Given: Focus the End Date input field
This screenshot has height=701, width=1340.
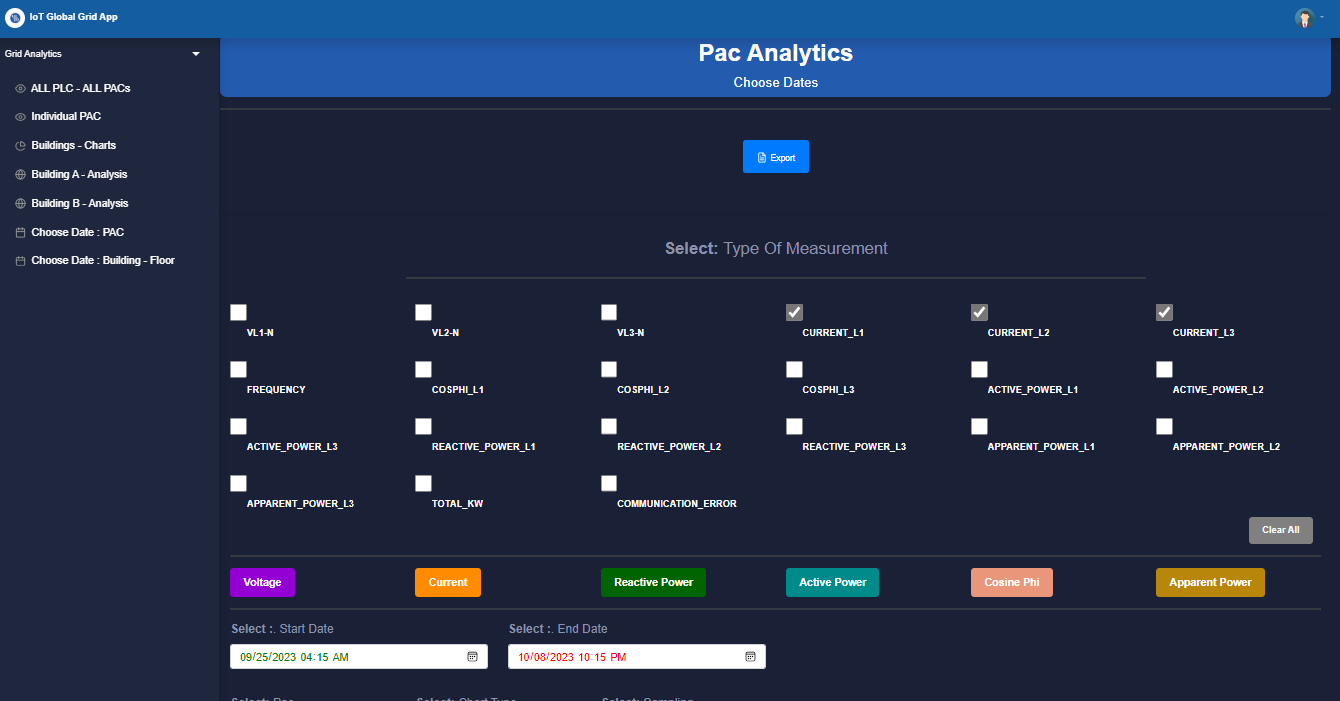Looking at the screenshot, I should click(x=637, y=657).
